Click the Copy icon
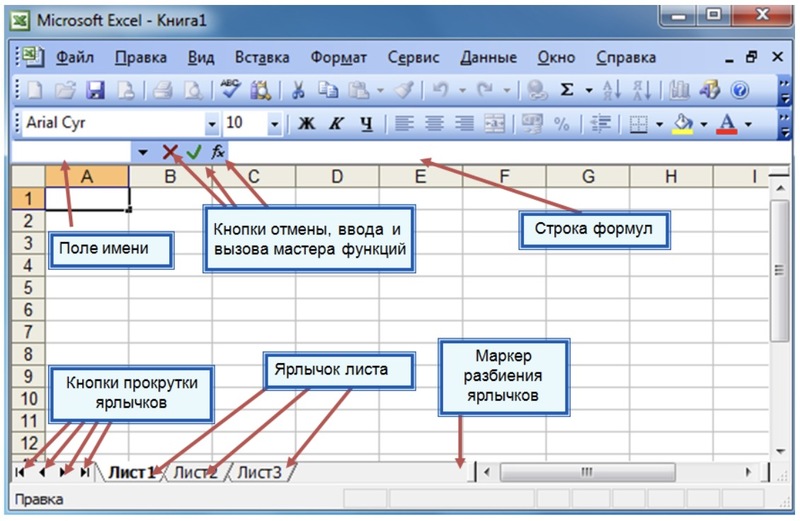800x521 pixels. pyautogui.click(x=328, y=90)
